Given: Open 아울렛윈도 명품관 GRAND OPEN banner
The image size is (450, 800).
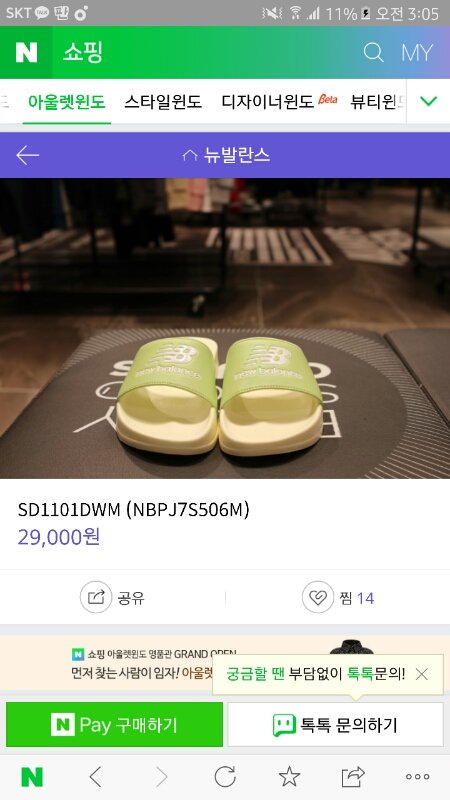Looking at the screenshot, I should 141,663.
